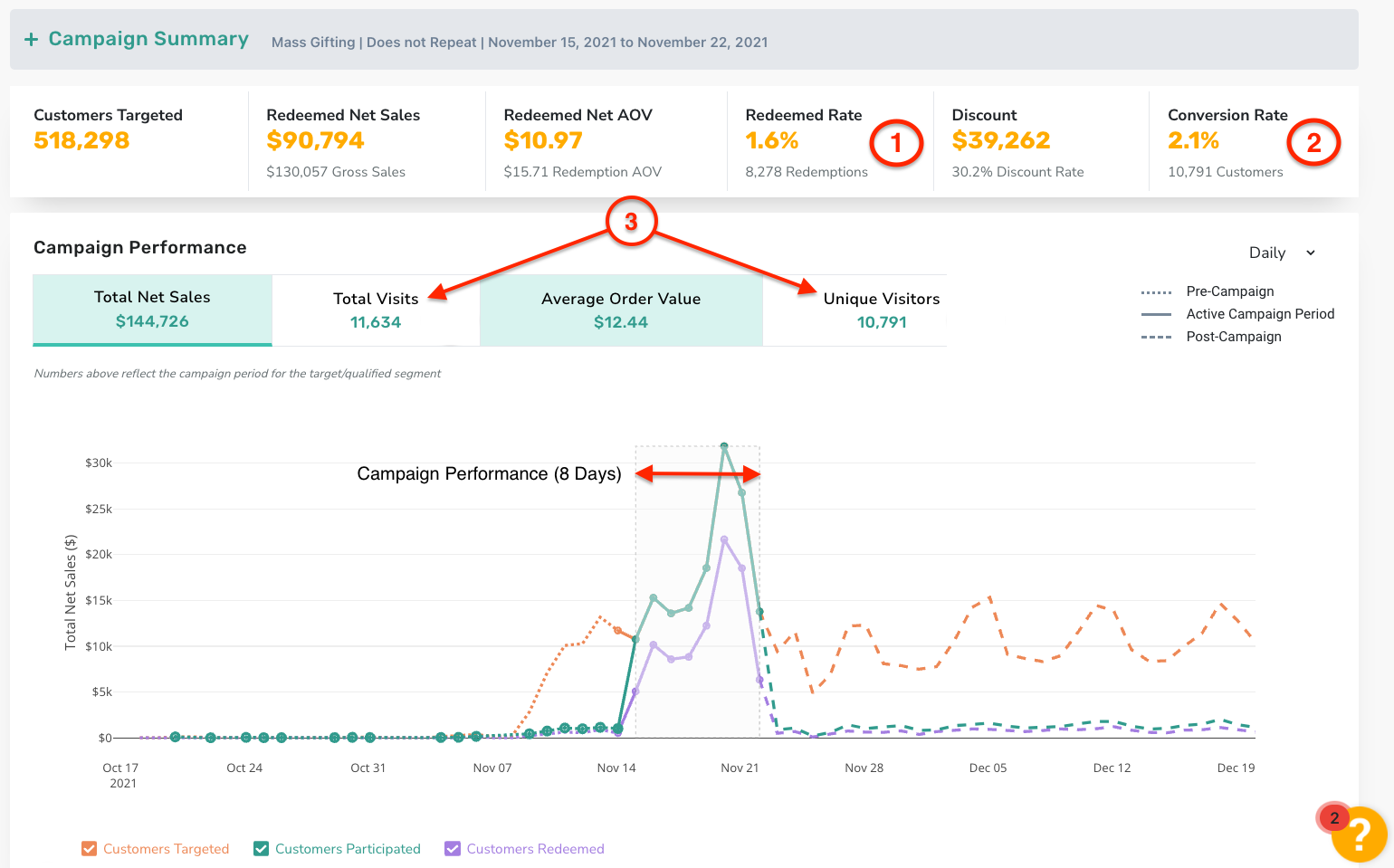Screen dimensions: 1394x868
Task: Uncheck the Customers Targeted series checkbox
Action: (89, 849)
